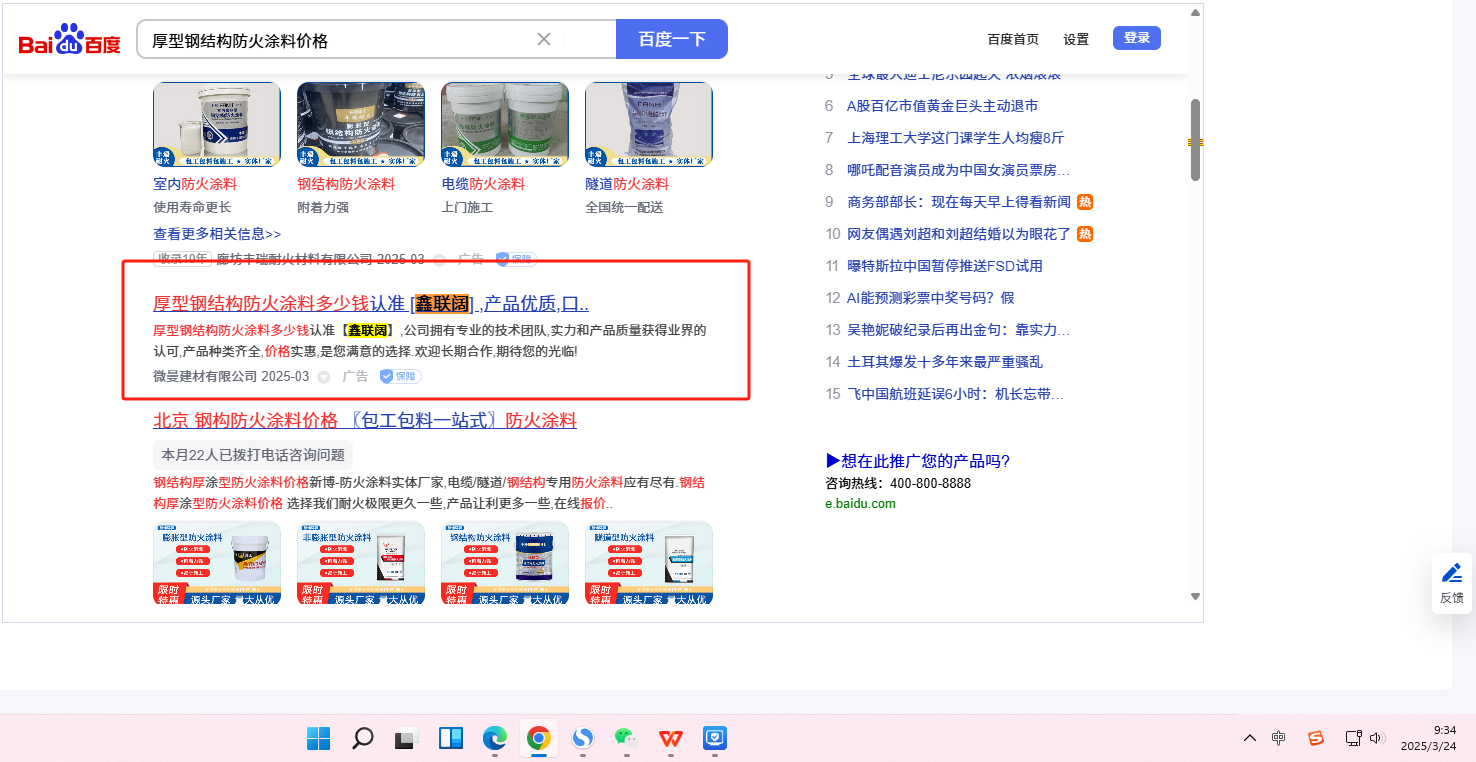Click the 保障 badge on the 微曼建材 ad
The height and width of the screenshot is (762, 1476).
pyautogui.click(x=400, y=376)
